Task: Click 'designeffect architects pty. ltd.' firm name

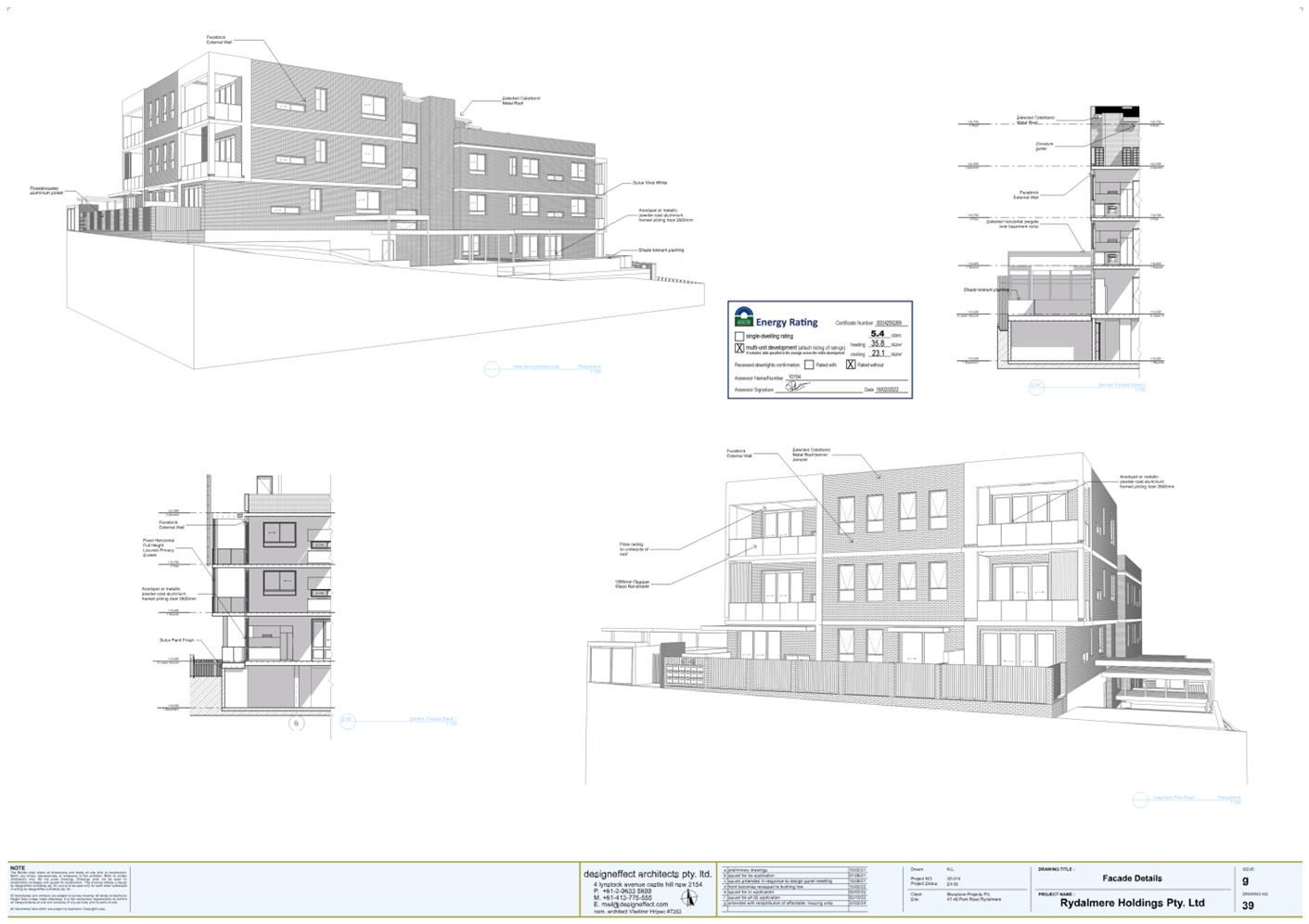Action: click(648, 874)
